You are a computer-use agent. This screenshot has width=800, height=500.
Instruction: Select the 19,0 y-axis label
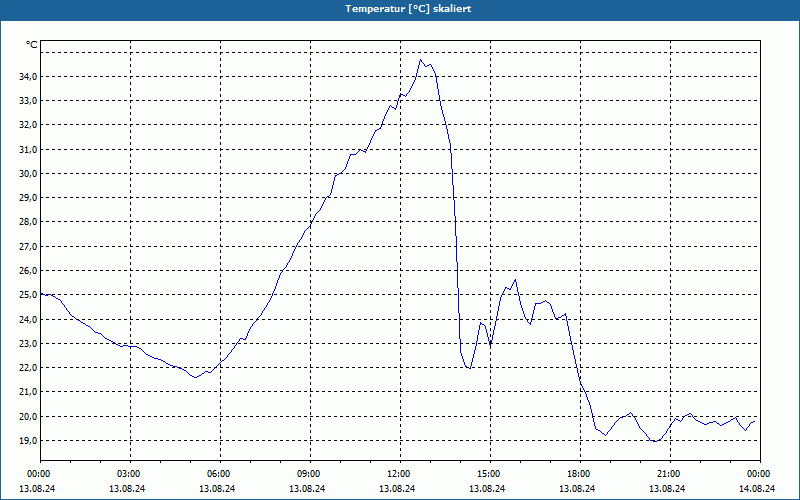[x=29, y=440]
